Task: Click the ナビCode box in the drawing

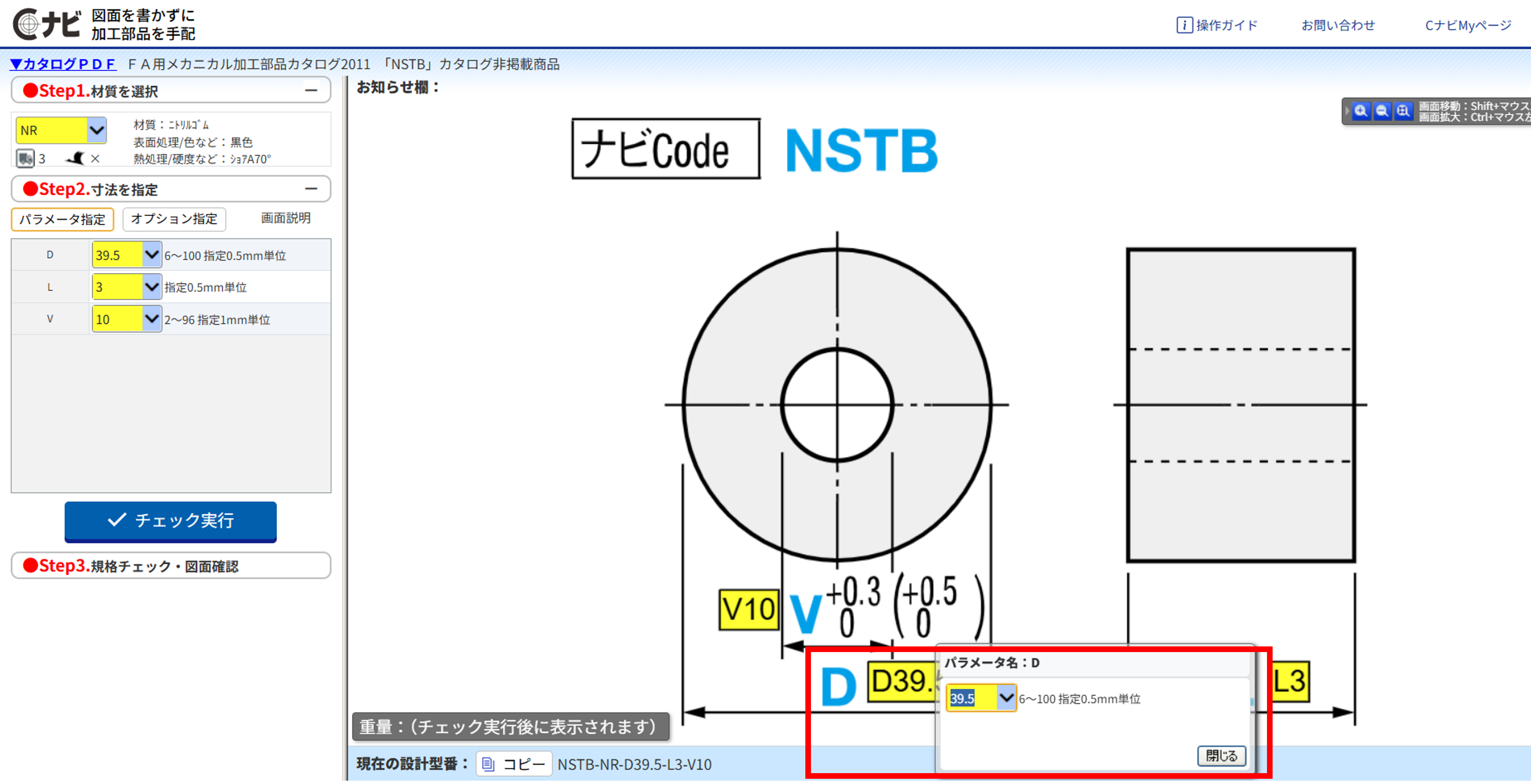Action: pyautogui.click(x=666, y=148)
